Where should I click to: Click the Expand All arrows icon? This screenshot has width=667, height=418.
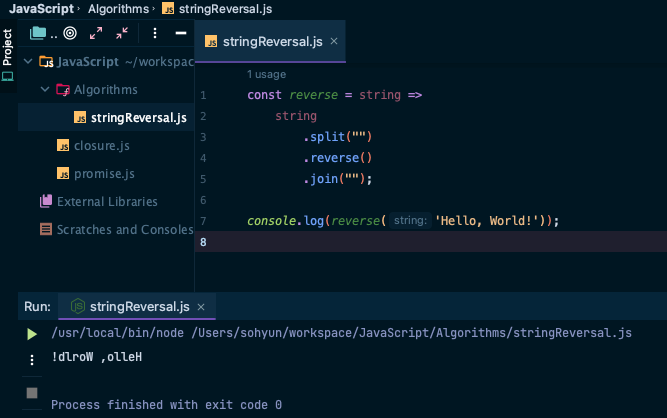(96, 33)
